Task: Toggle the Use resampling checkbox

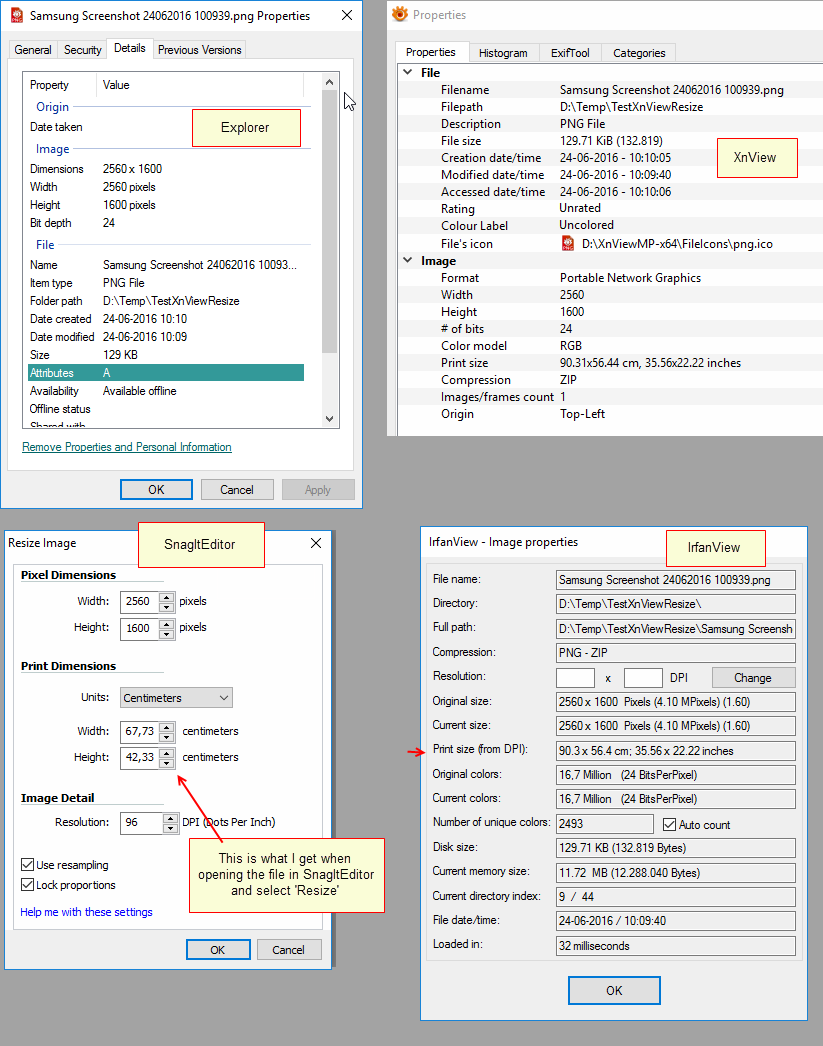Action: pyautogui.click(x=27, y=865)
